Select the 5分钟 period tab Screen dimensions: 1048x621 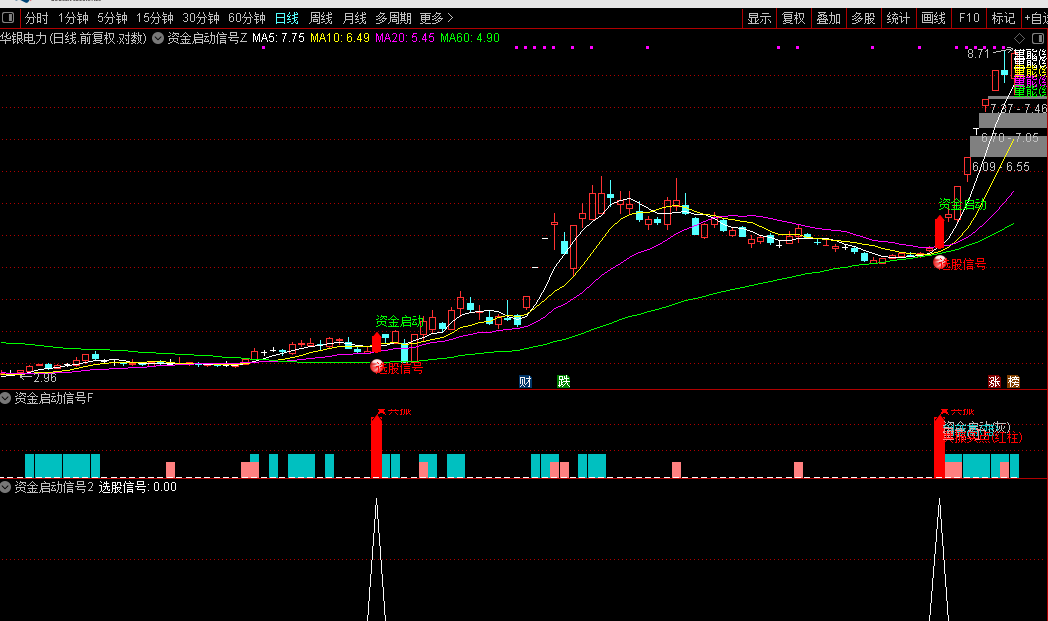tap(112, 18)
